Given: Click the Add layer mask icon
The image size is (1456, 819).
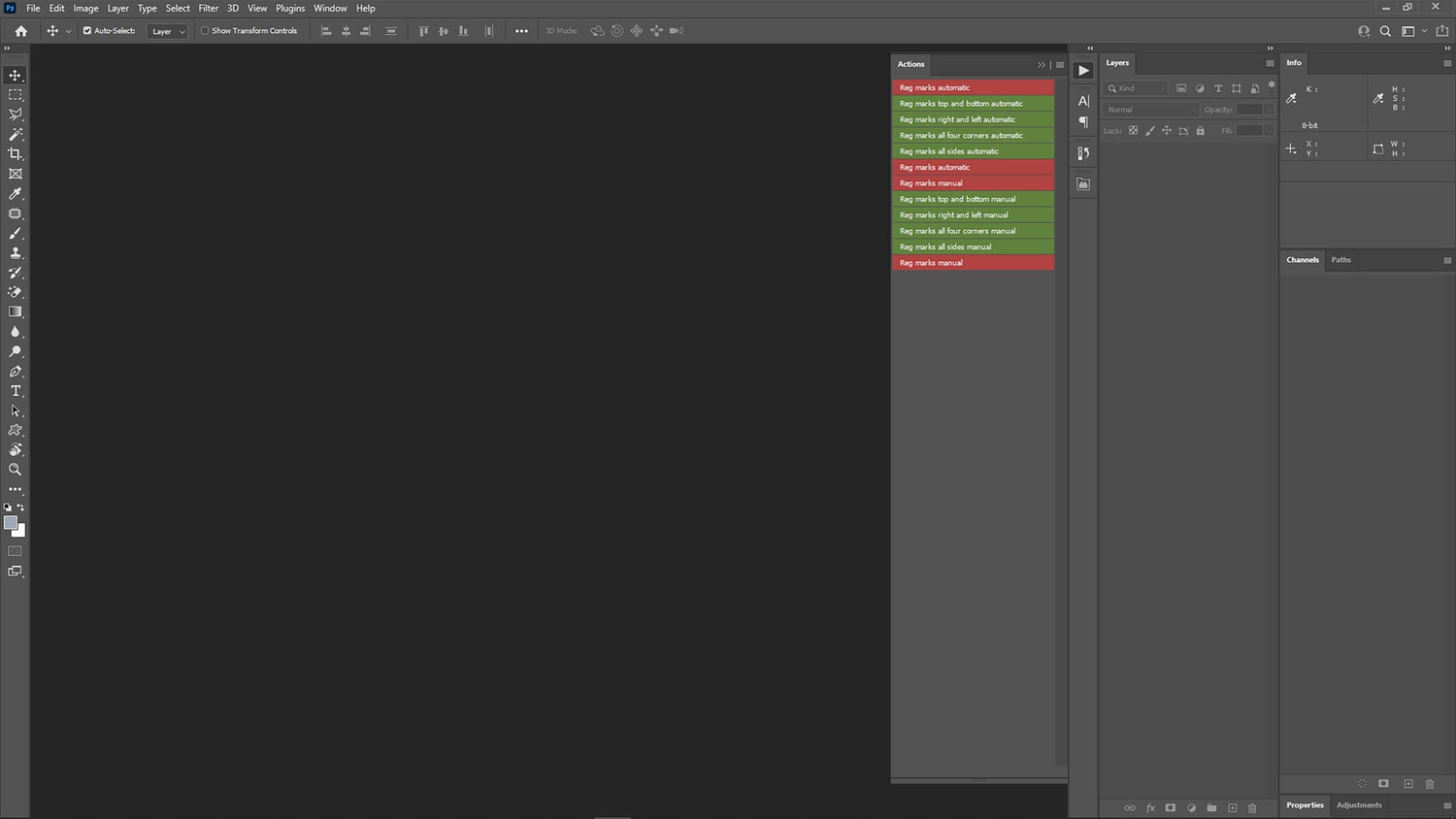Looking at the screenshot, I should coord(1171,807).
